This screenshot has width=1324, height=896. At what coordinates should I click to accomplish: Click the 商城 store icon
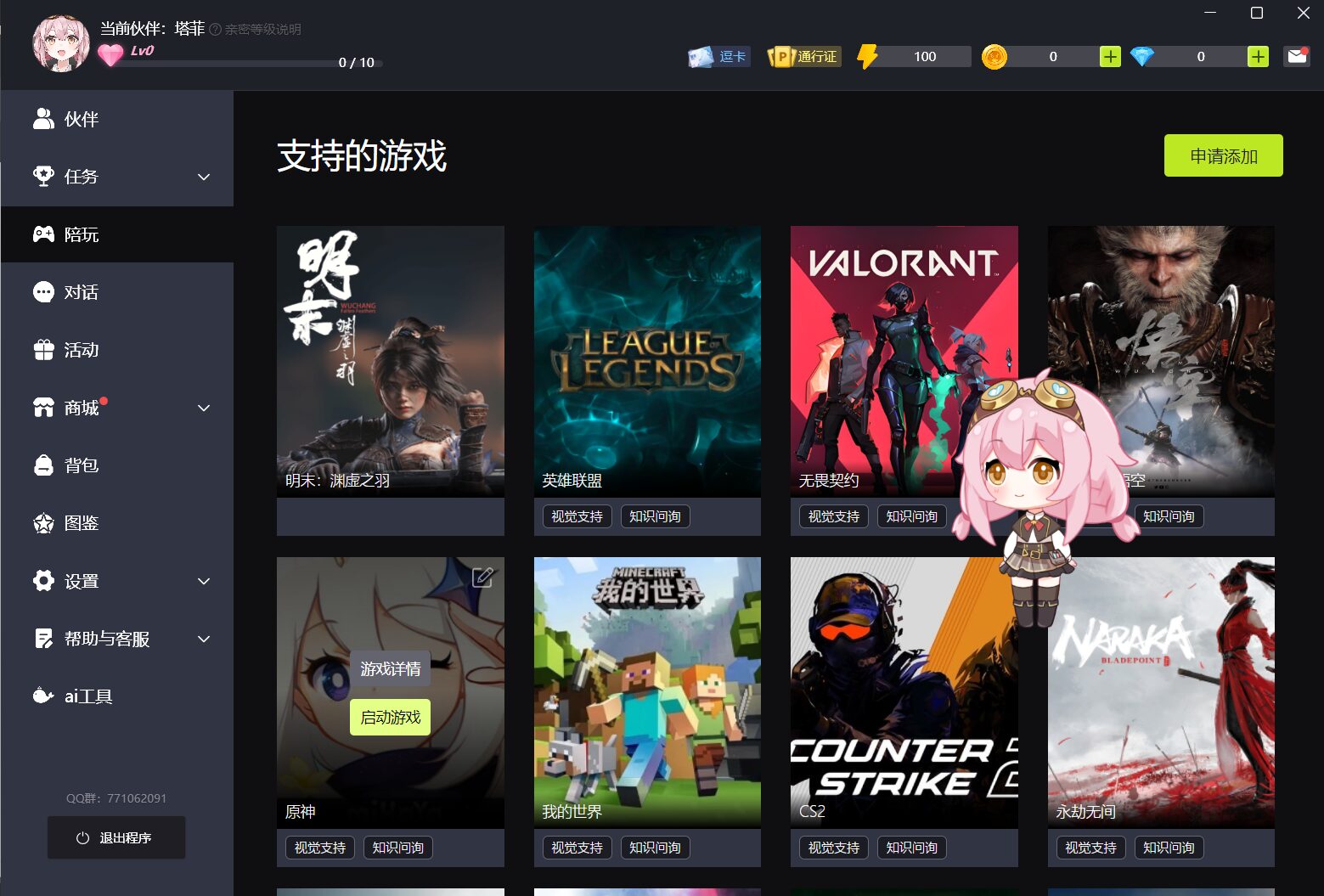point(43,408)
